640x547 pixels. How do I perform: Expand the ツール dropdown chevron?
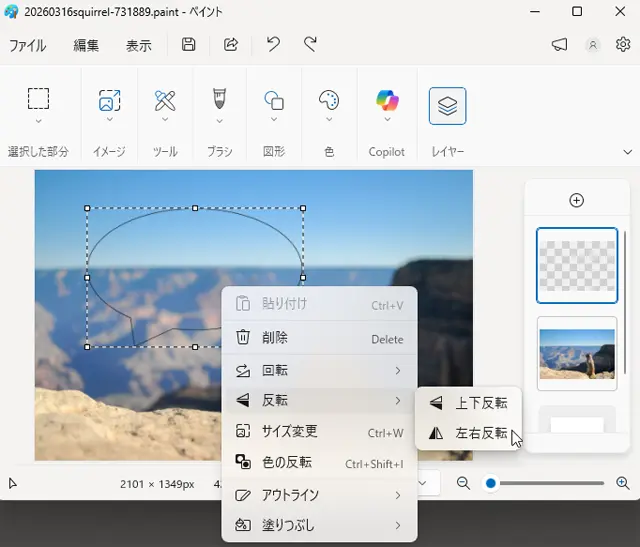point(165,120)
